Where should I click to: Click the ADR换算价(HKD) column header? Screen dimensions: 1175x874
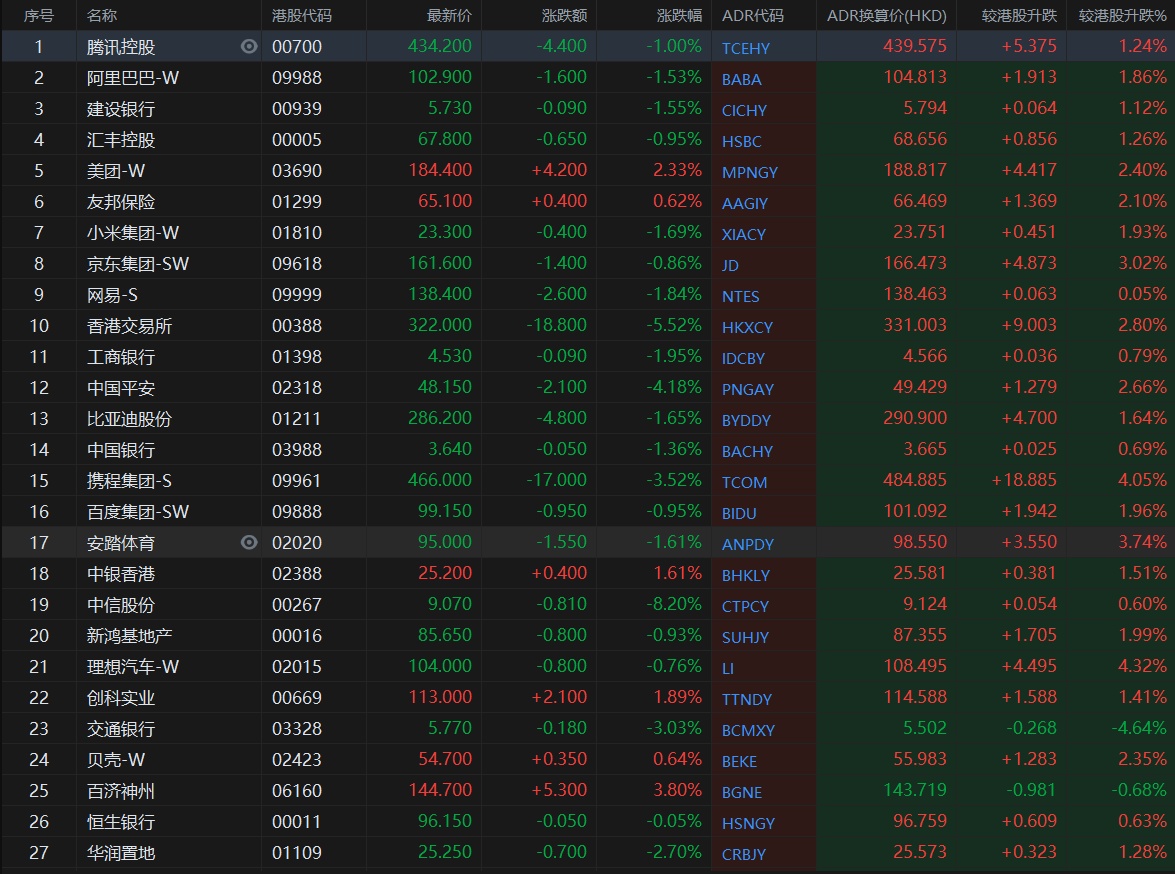pos(886,16)
